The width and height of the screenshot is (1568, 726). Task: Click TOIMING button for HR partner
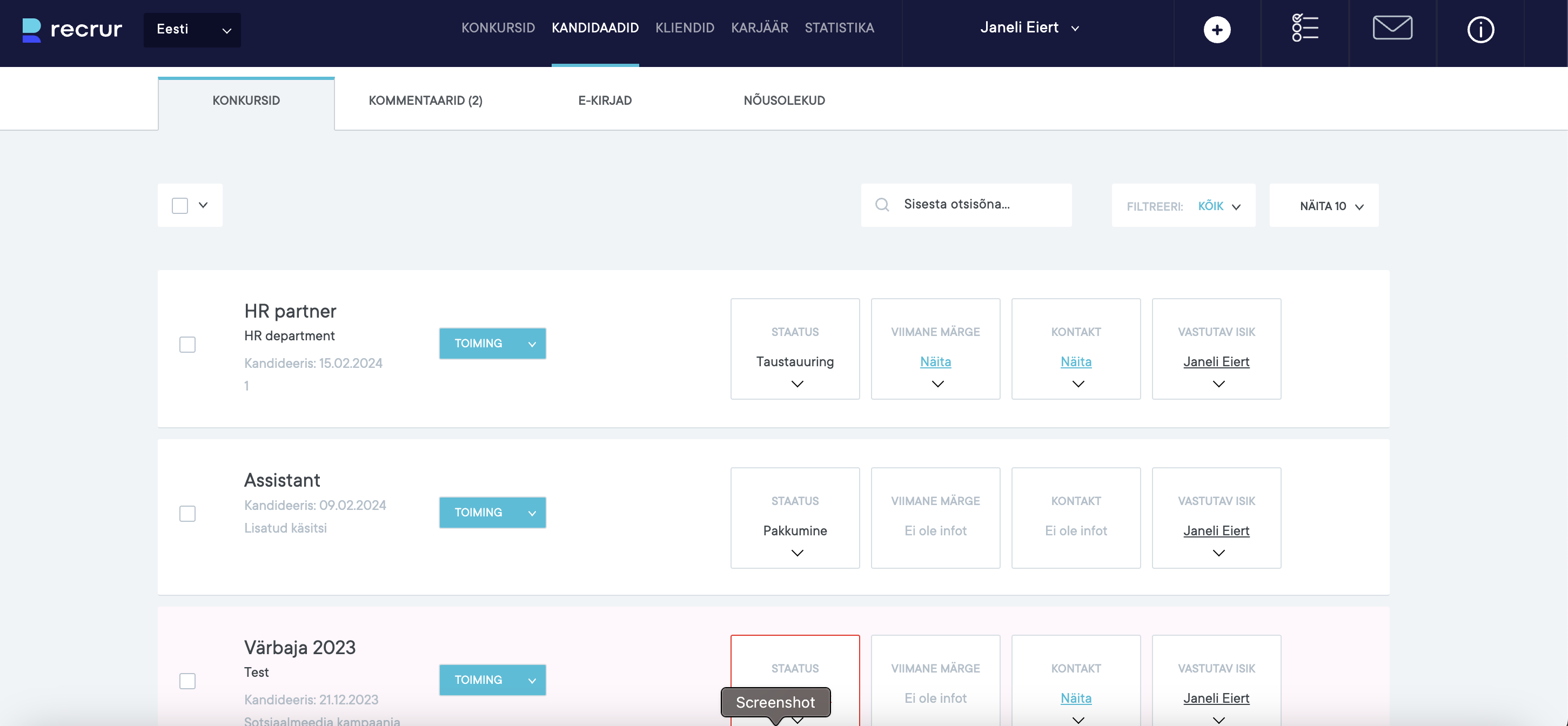492,343
